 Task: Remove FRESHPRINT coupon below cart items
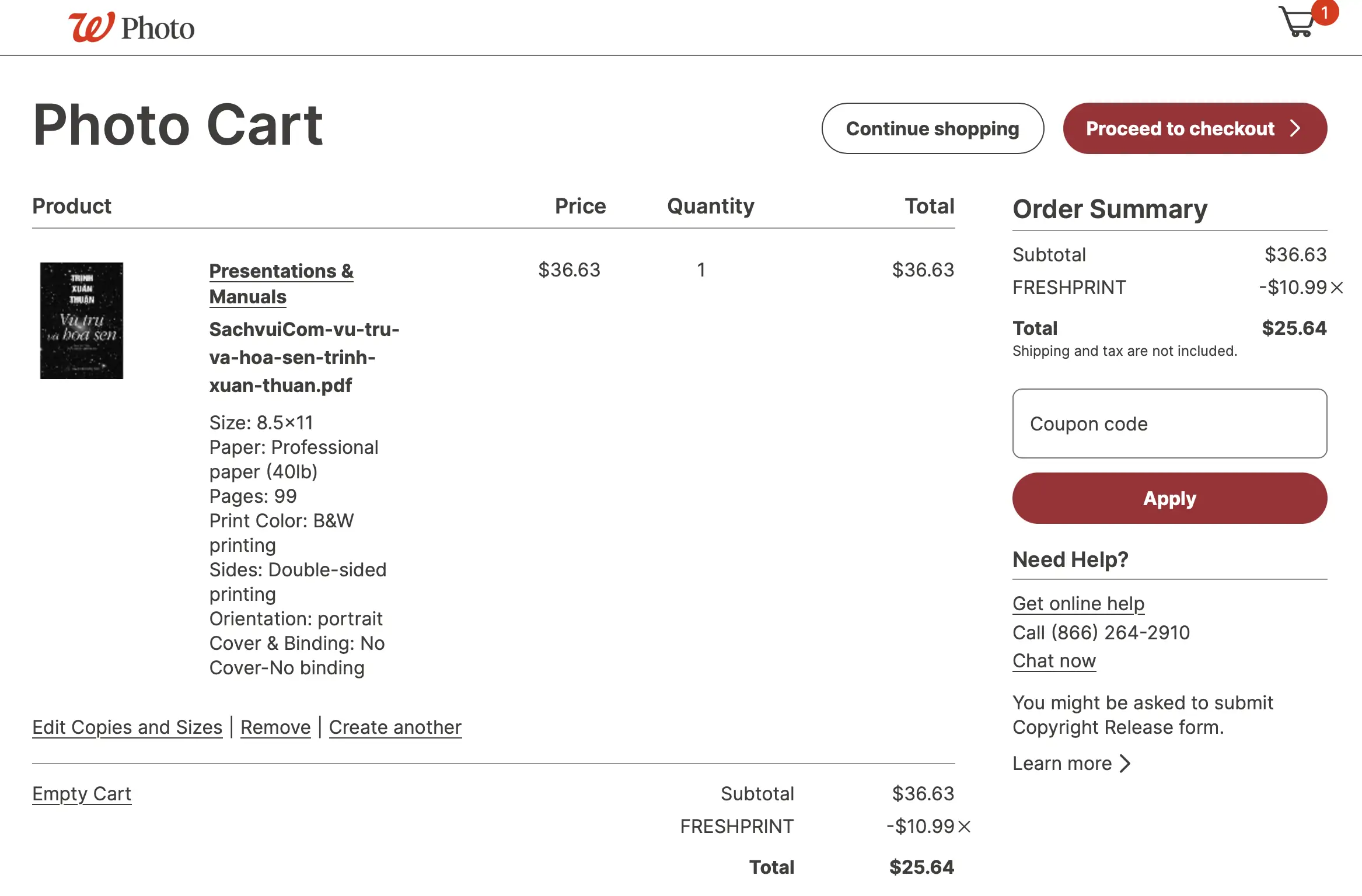(x=964, y=827)
